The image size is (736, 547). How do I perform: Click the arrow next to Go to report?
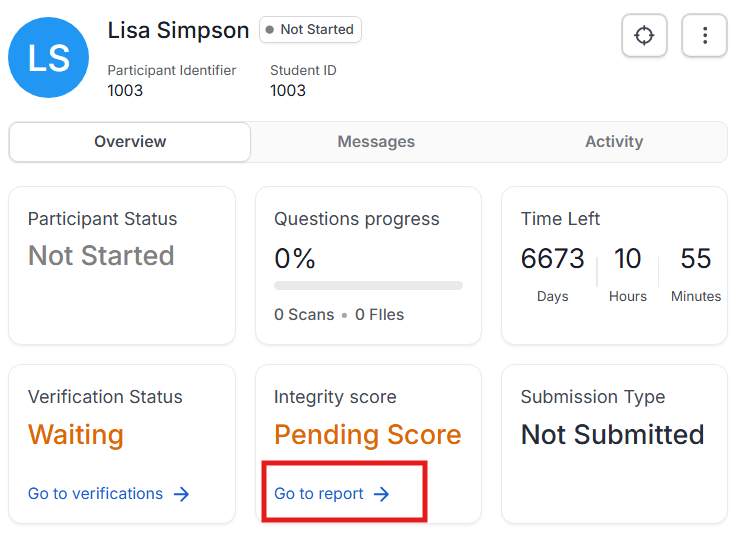point(381,494)
